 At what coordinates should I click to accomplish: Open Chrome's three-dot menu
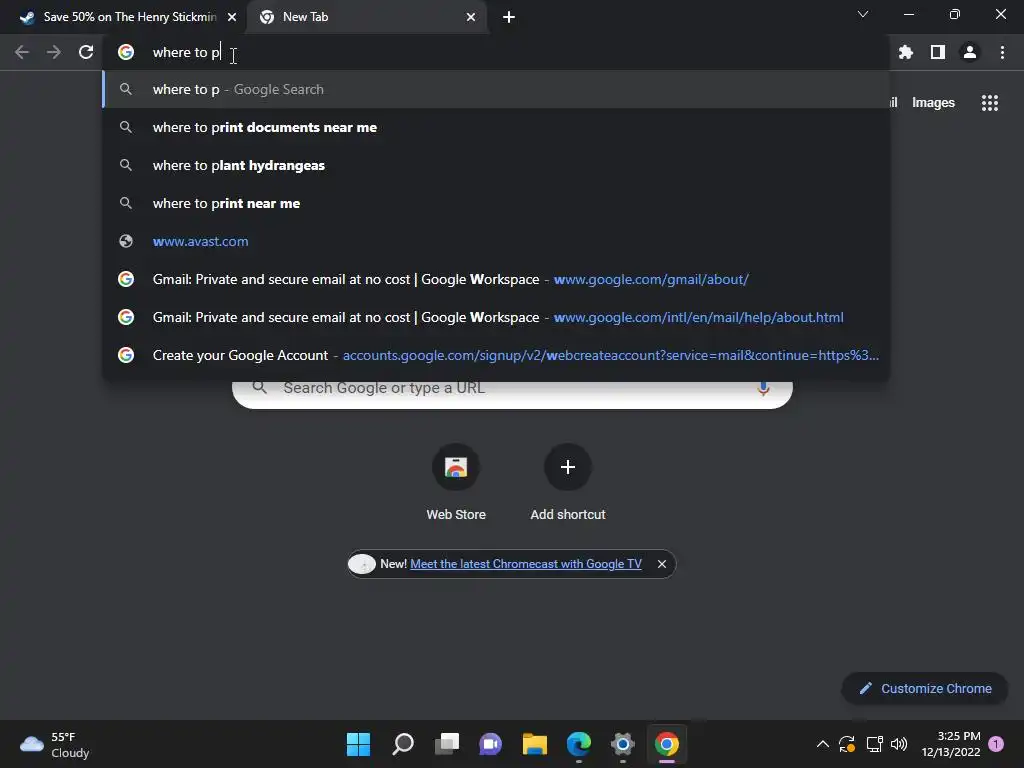pos(1002,52)
